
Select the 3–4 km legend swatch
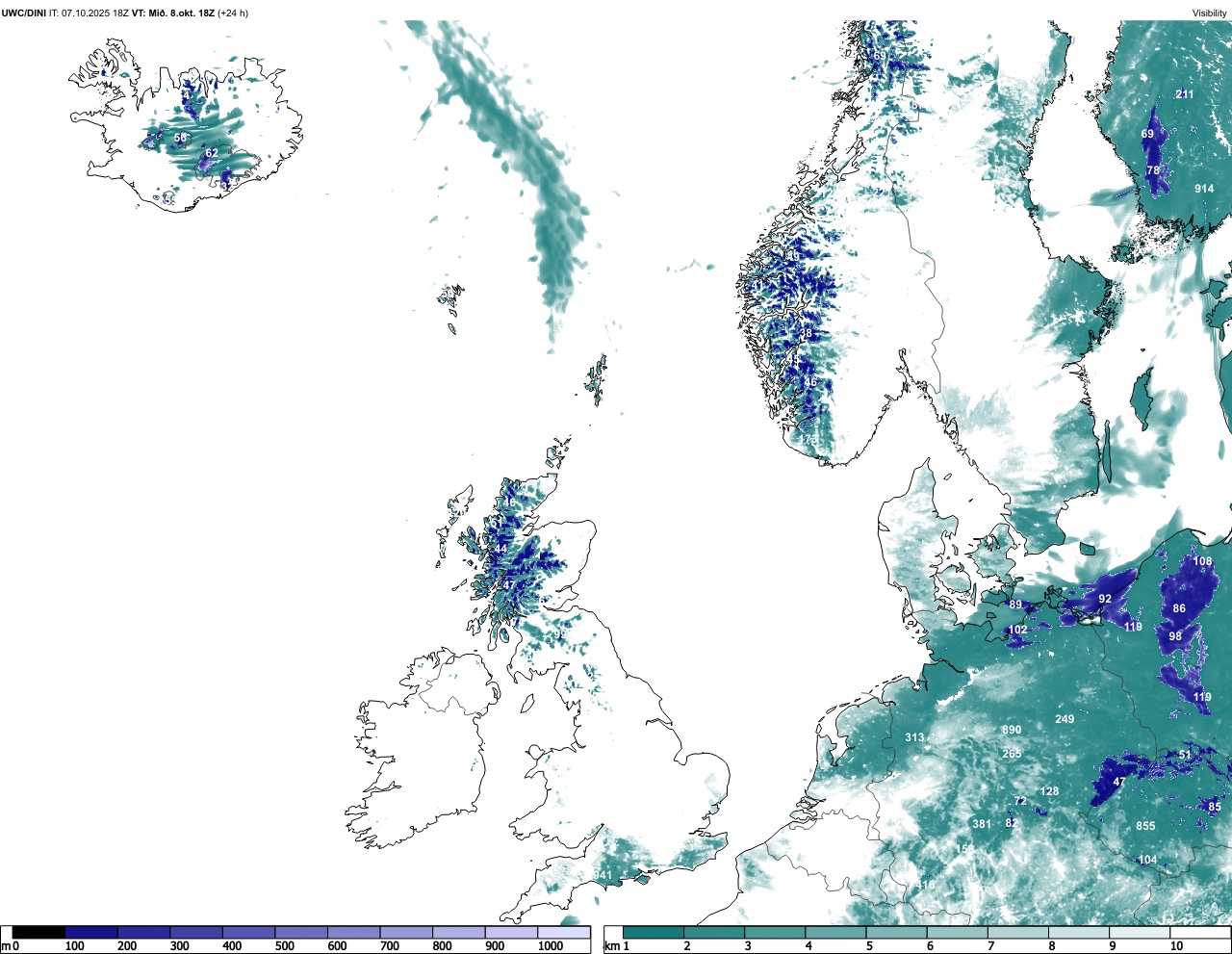click(775, 932)
